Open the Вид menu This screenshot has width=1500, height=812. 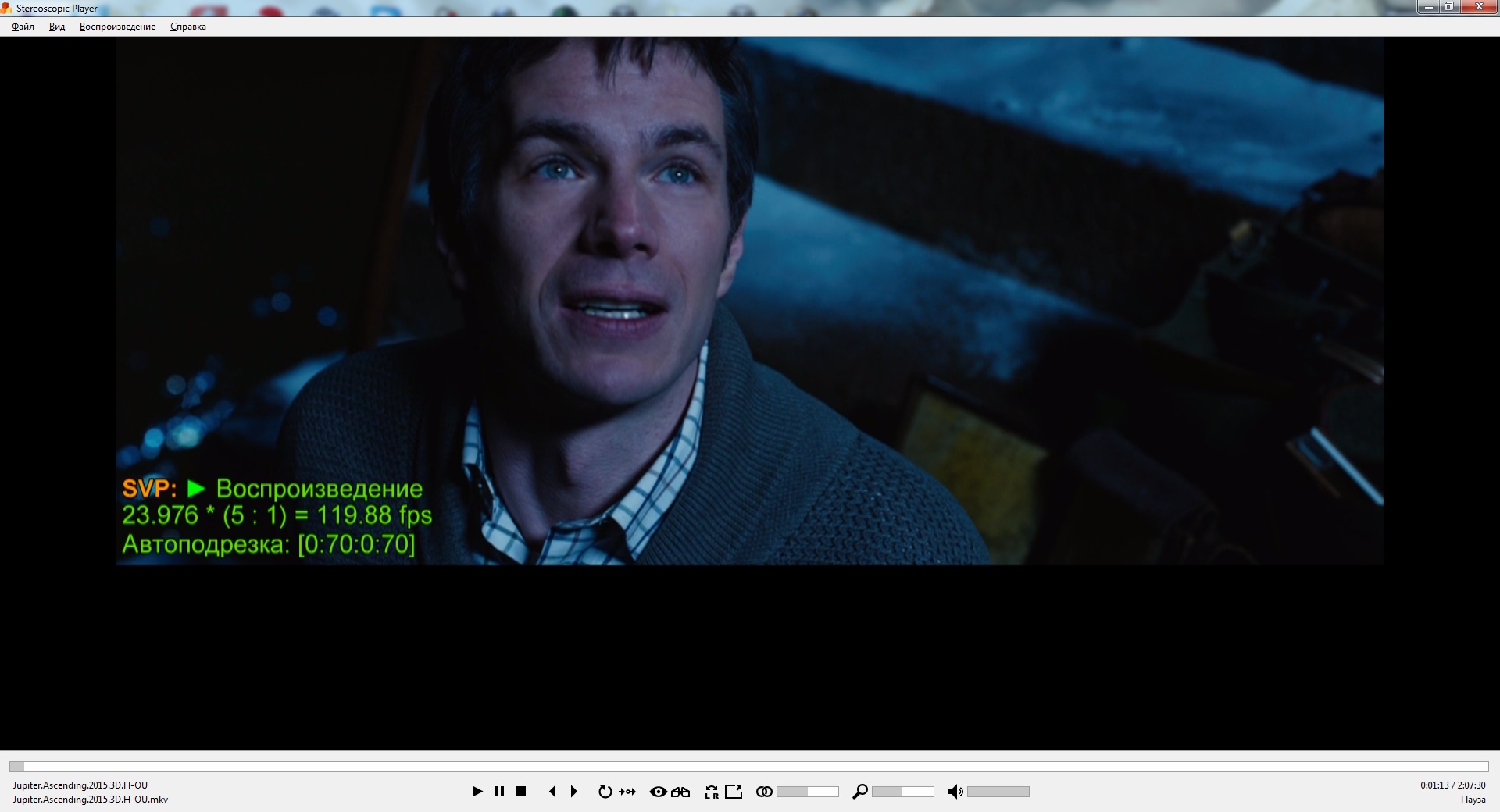57,27
